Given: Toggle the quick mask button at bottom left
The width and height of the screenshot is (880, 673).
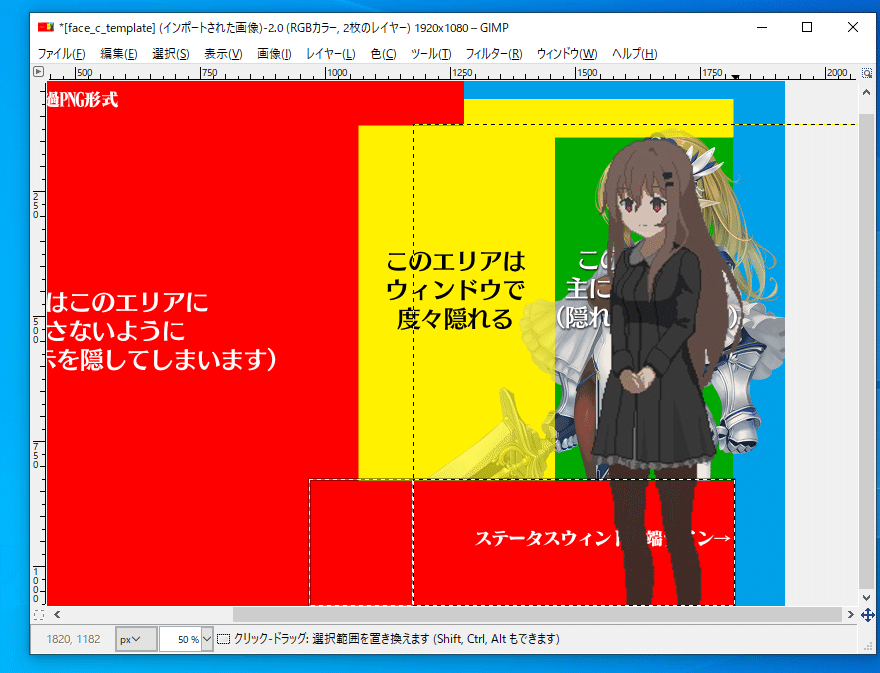Looking at the screenshot, I should coord(39,615).
